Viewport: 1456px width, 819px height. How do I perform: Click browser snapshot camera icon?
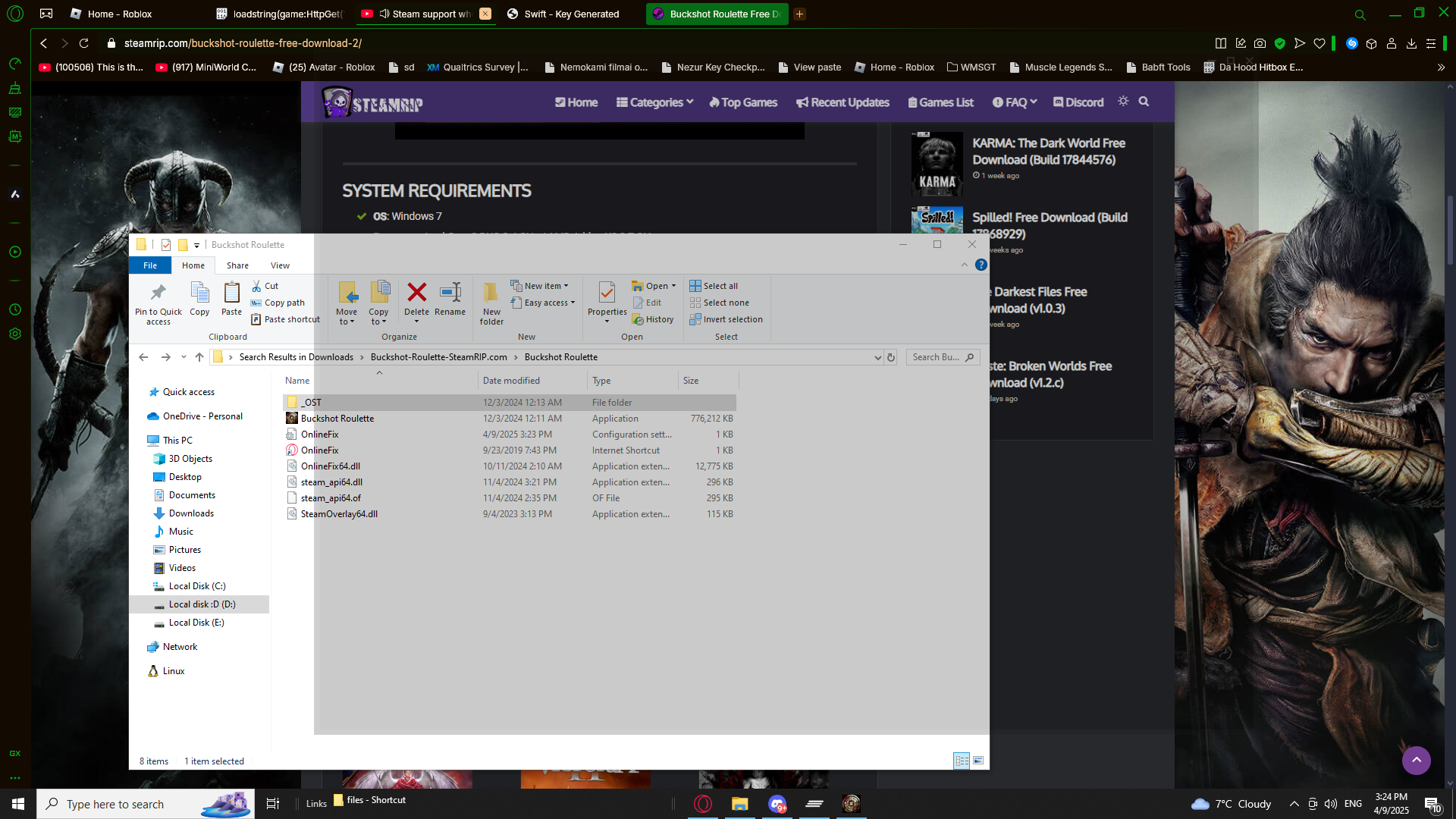[1260, 43]
